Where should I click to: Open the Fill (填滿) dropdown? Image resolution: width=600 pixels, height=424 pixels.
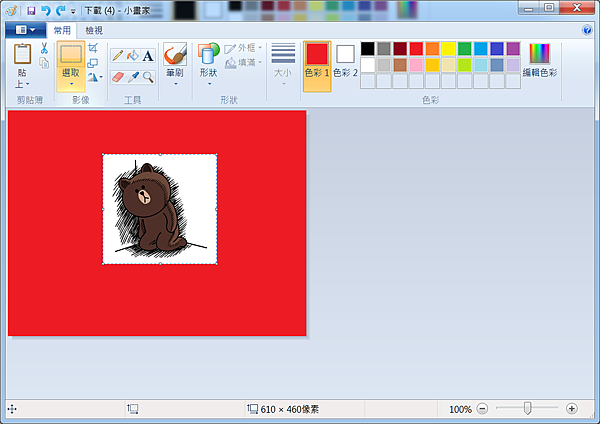coord(243,62)
